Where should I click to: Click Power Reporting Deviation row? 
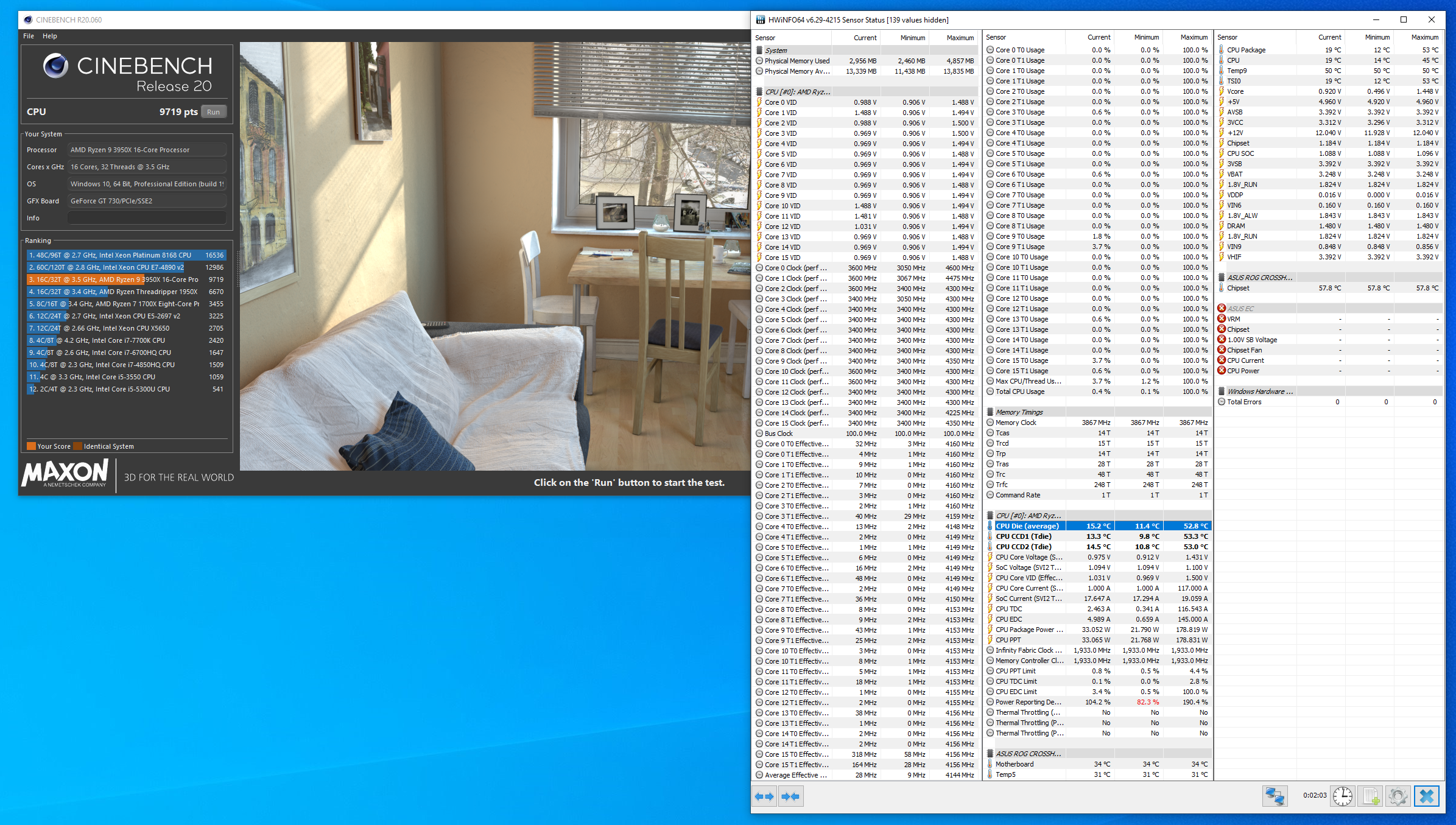[x=1099, y=702]
